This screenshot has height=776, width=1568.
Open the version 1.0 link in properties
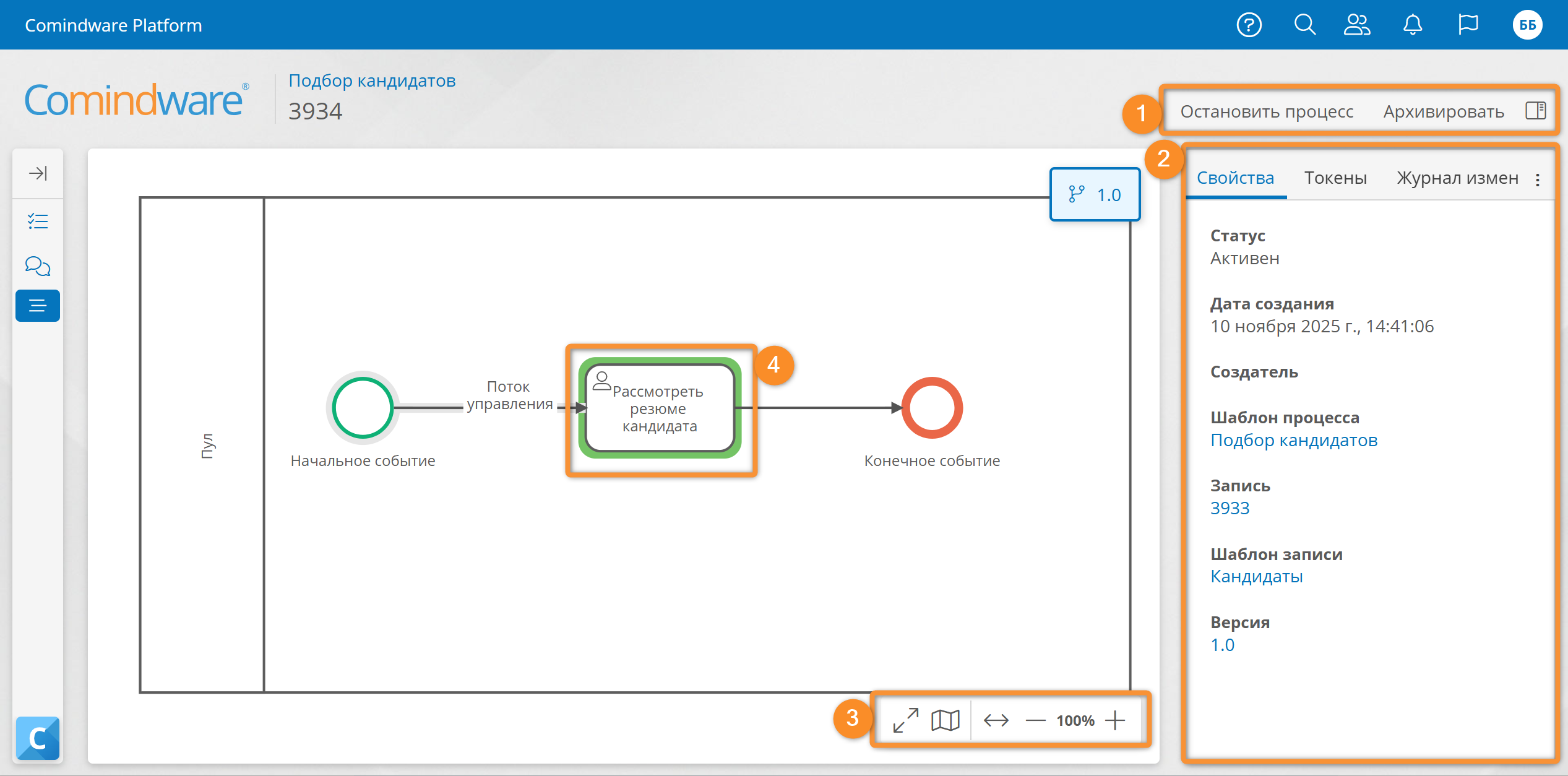coord(1222,645)
